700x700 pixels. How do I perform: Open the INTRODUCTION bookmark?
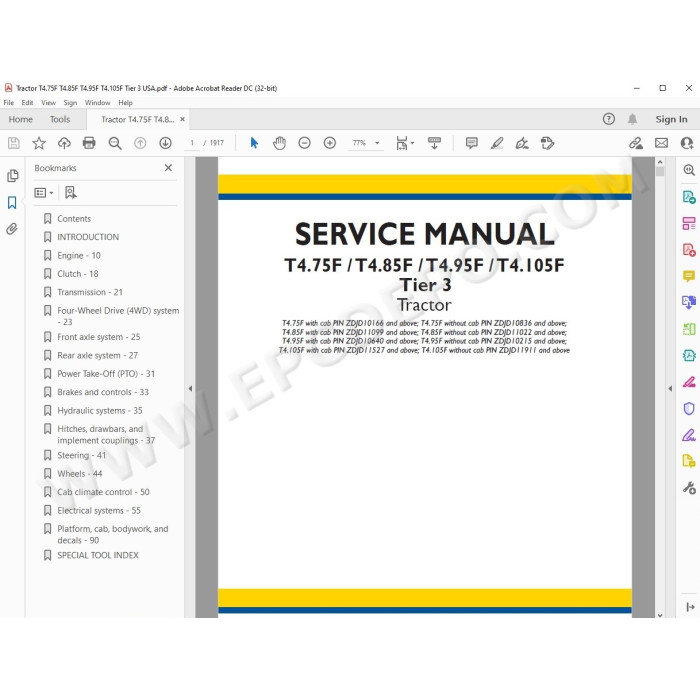pos(88,237)
